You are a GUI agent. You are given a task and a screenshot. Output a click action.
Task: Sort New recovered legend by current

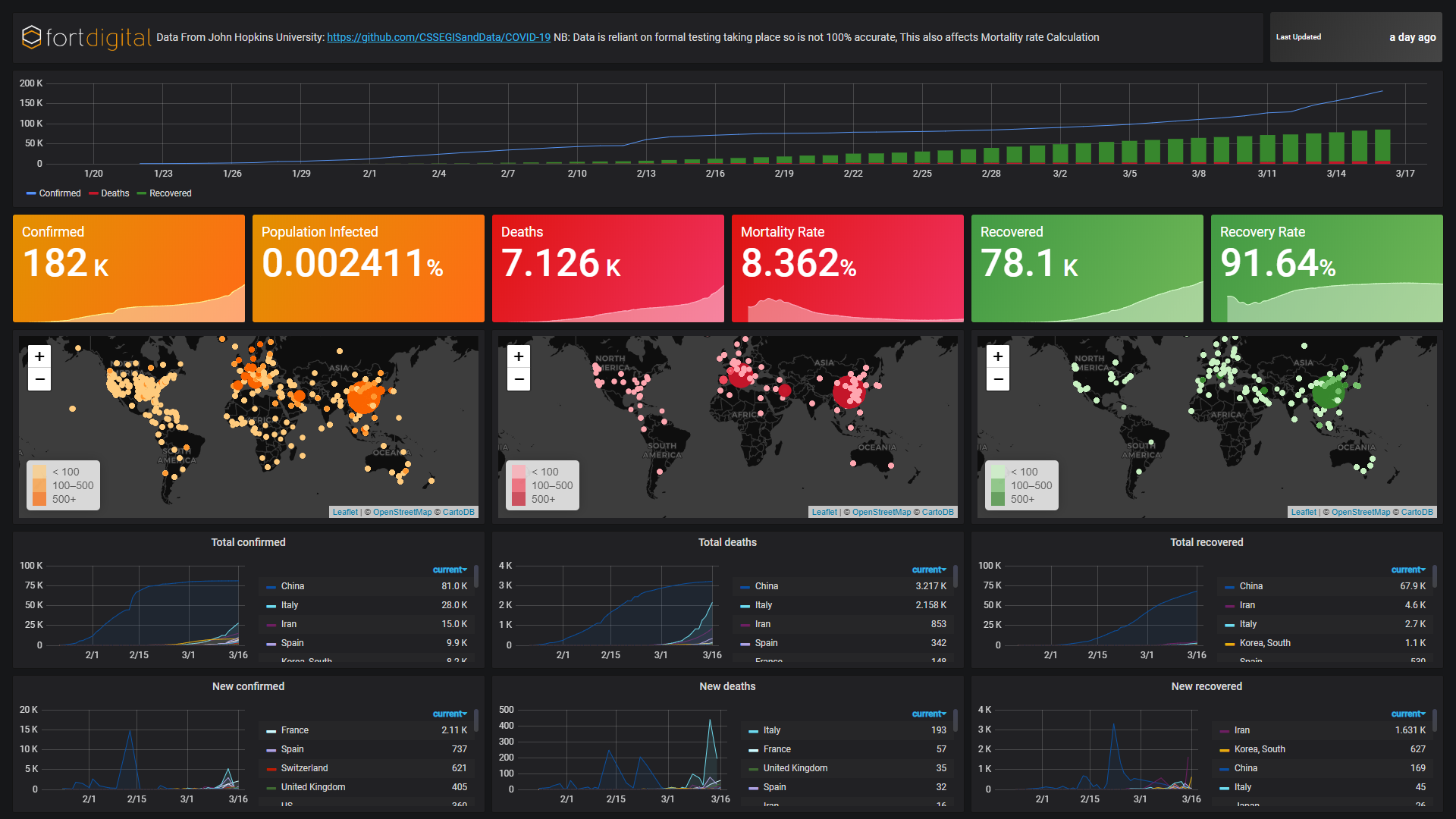tap(1408, 714)
